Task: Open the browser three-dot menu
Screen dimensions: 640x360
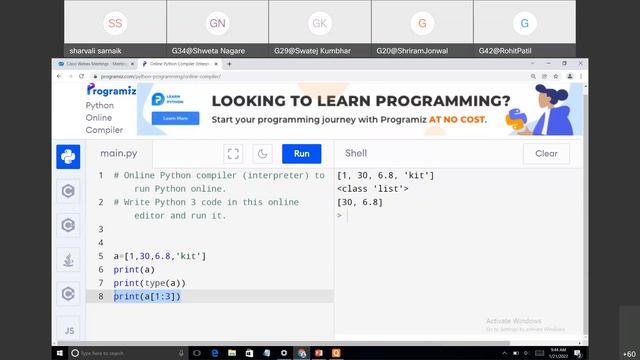Action: point(581,76)
